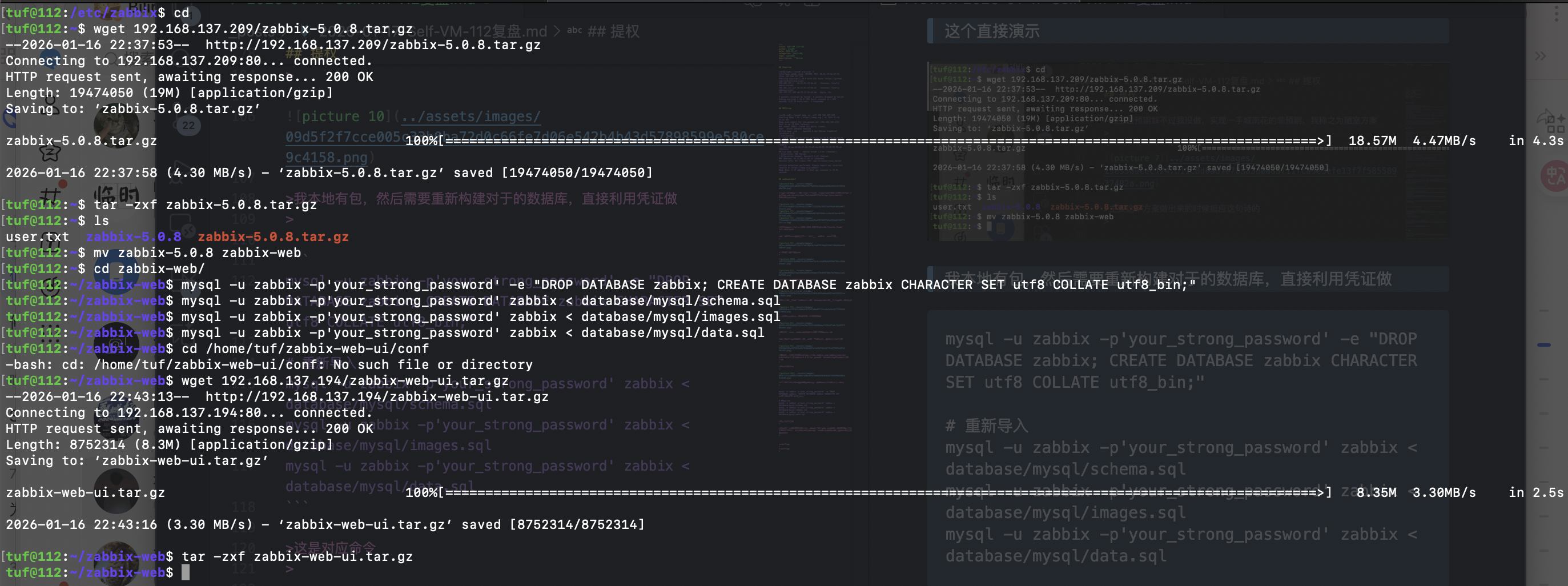Click the red zabbix-5.0.8.tar.gz in ls output
The image size is (1568, 586).
coord(273,236)
